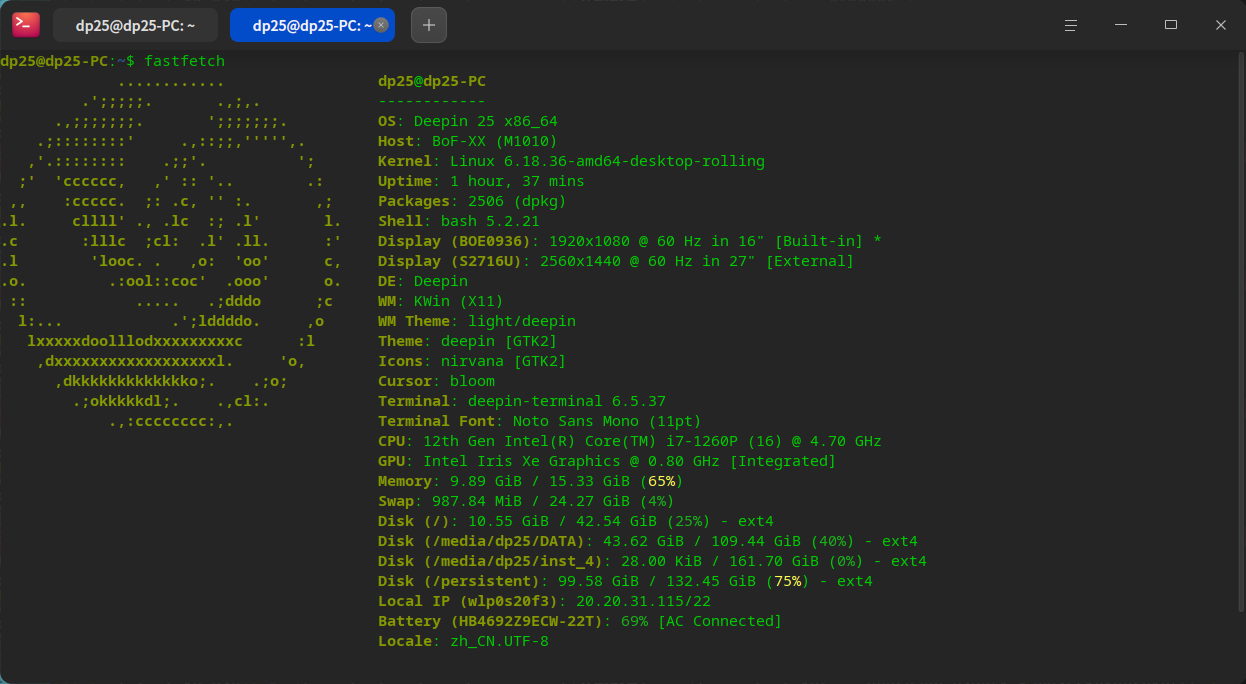The width and height of the screenshot is (1246, 684).
Task: Click the "DE: Deepin" line
Action: (423, 281)
